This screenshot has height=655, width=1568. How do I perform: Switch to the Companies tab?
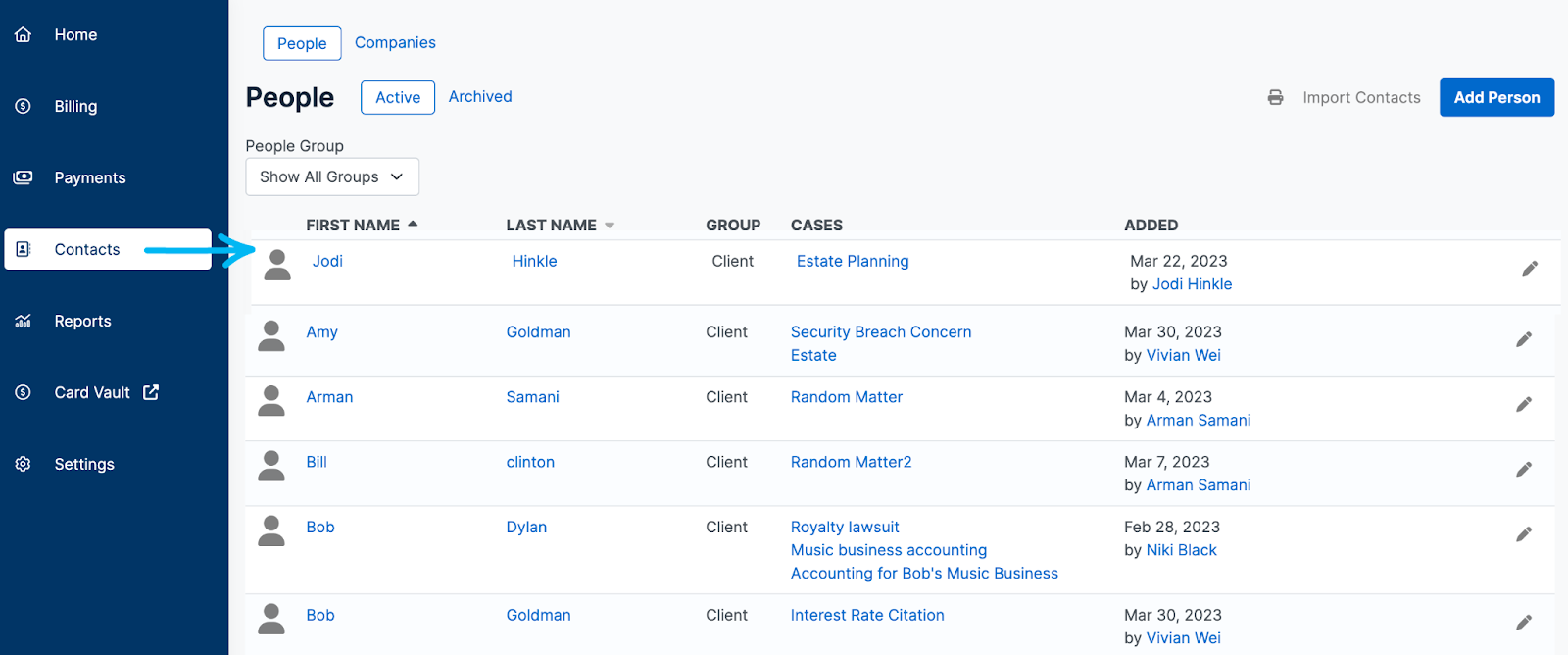click(395, 42)
